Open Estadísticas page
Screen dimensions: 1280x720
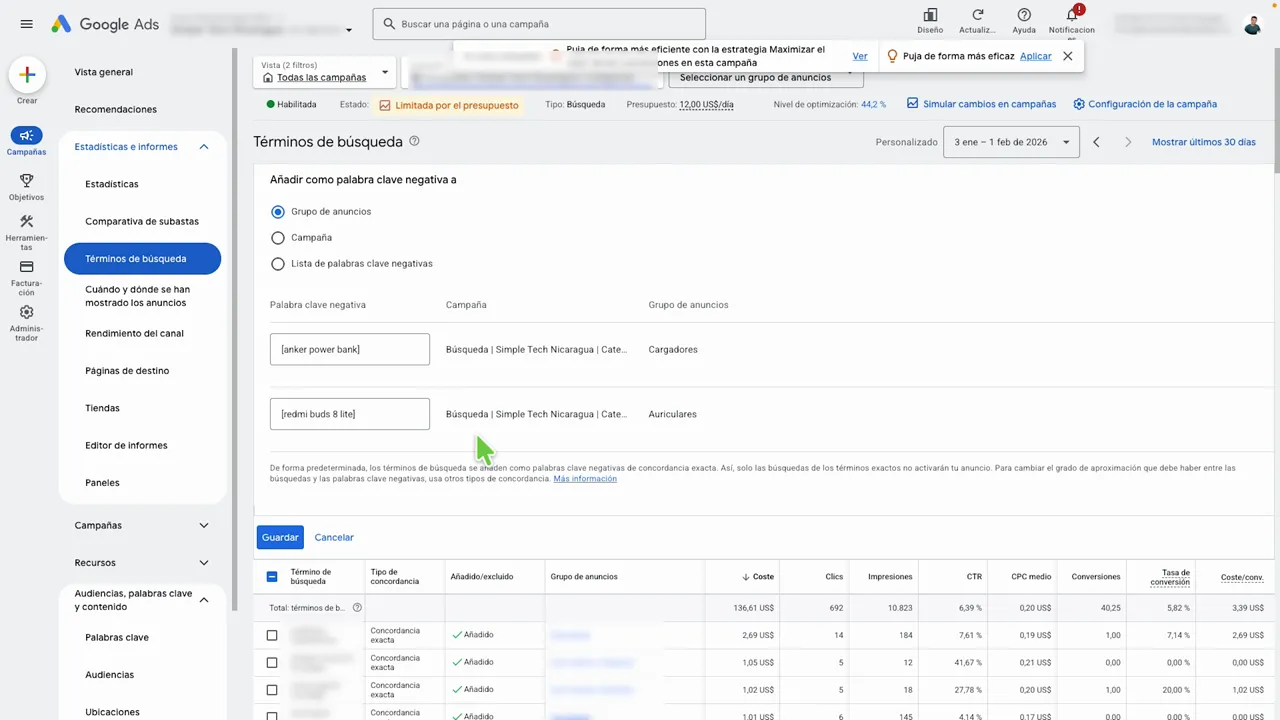(112, 184)
